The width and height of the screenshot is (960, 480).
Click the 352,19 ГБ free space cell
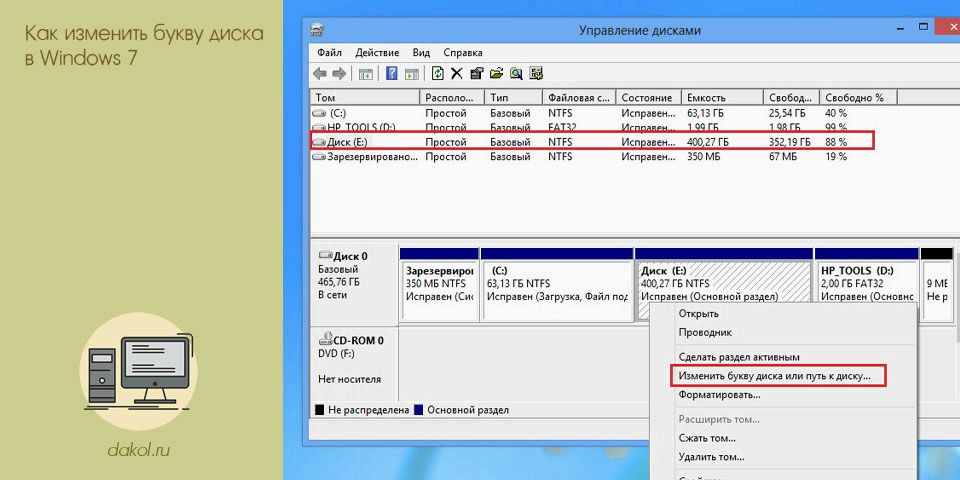coord(790,142)
